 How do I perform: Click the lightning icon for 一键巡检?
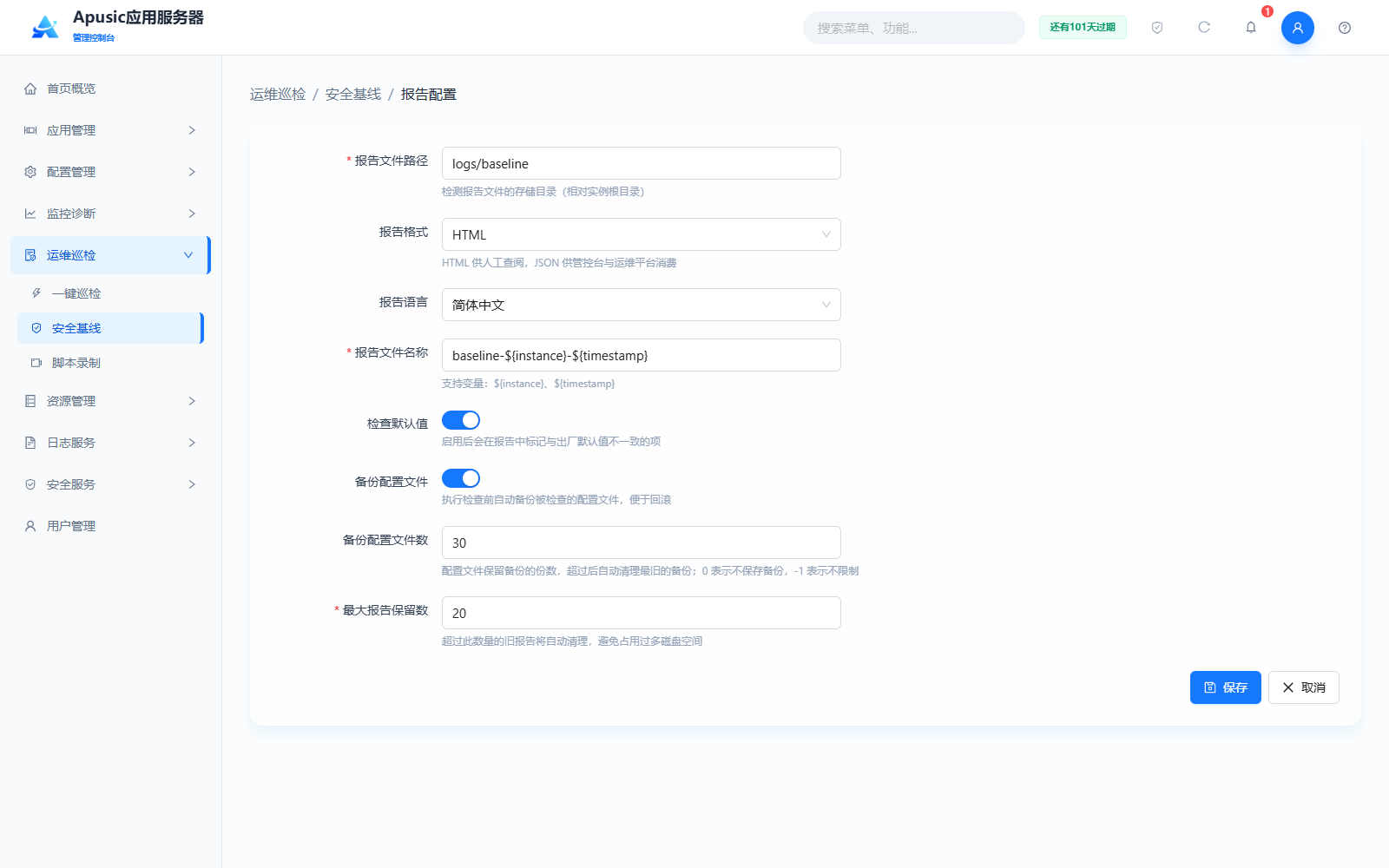[36, 293]
